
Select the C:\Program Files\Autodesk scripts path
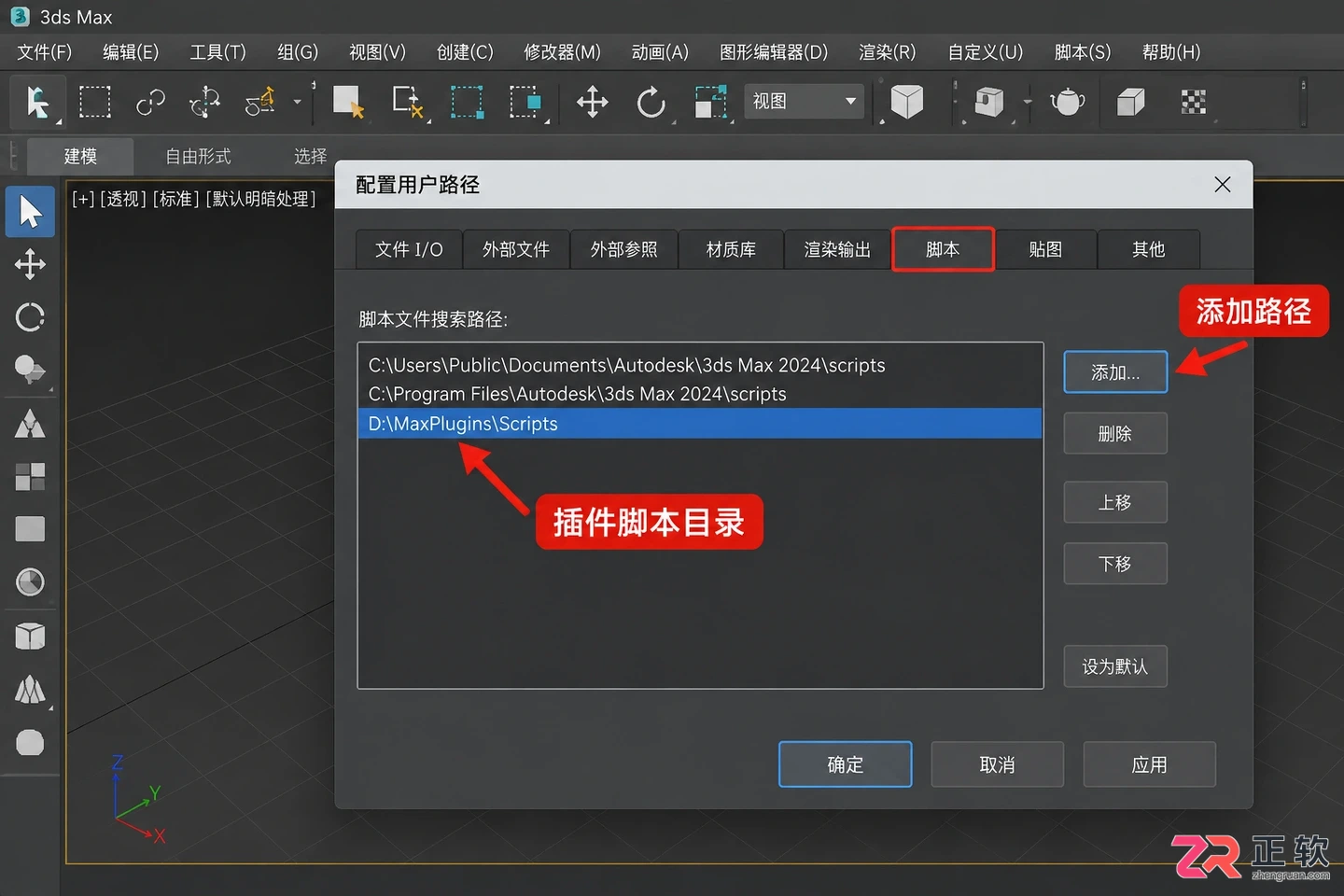coord(700,394)
